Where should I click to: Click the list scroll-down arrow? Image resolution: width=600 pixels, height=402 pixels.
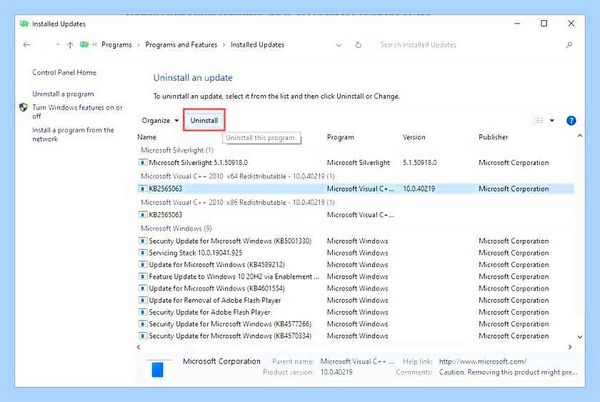coord(580,337)
